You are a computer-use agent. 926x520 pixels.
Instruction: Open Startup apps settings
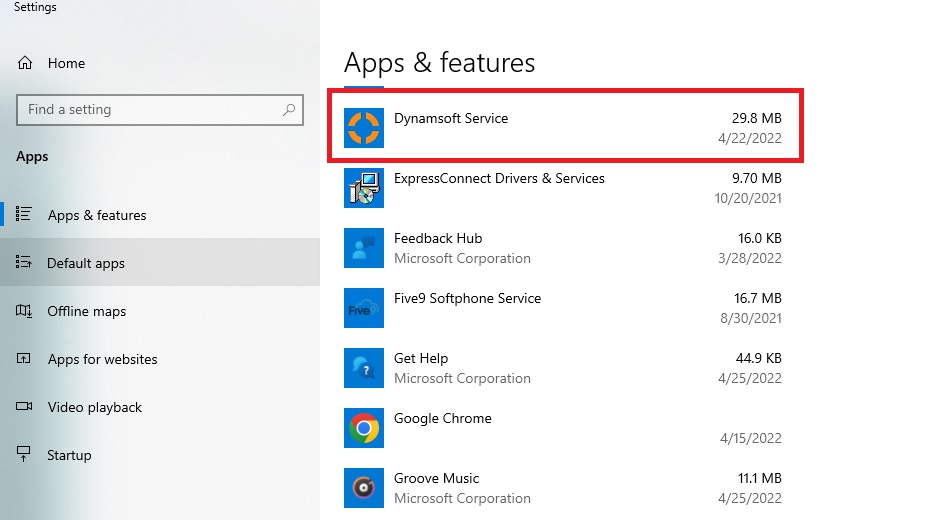point(69,455)
